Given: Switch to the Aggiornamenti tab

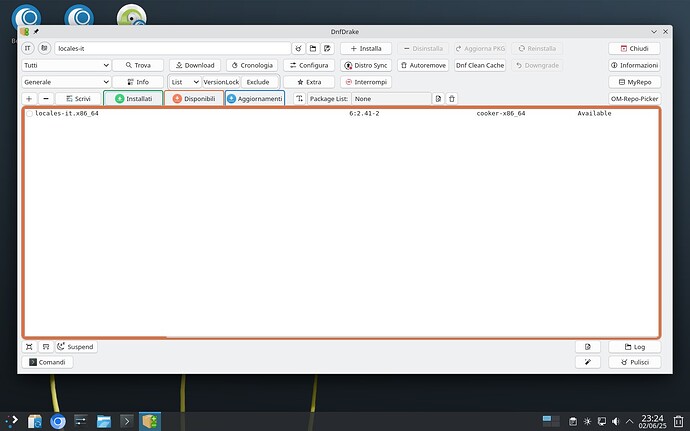Looking at the screenshot, I should (x=255, y=99).
